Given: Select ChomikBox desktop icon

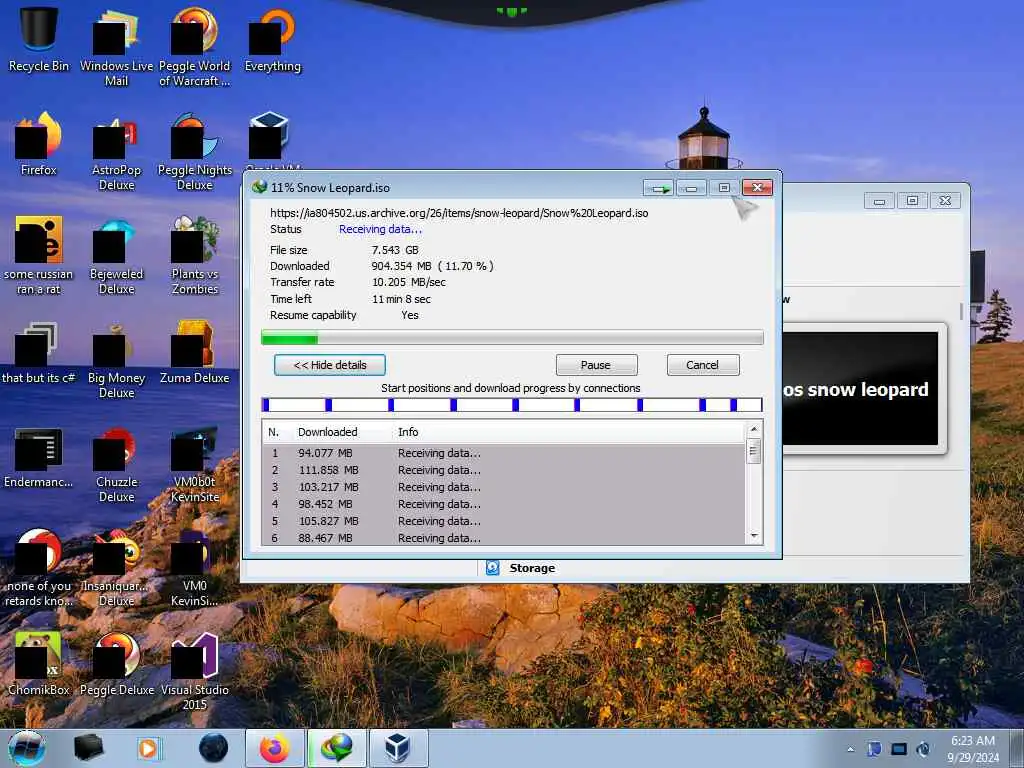Looking at the screenshot, I should 39,664.
